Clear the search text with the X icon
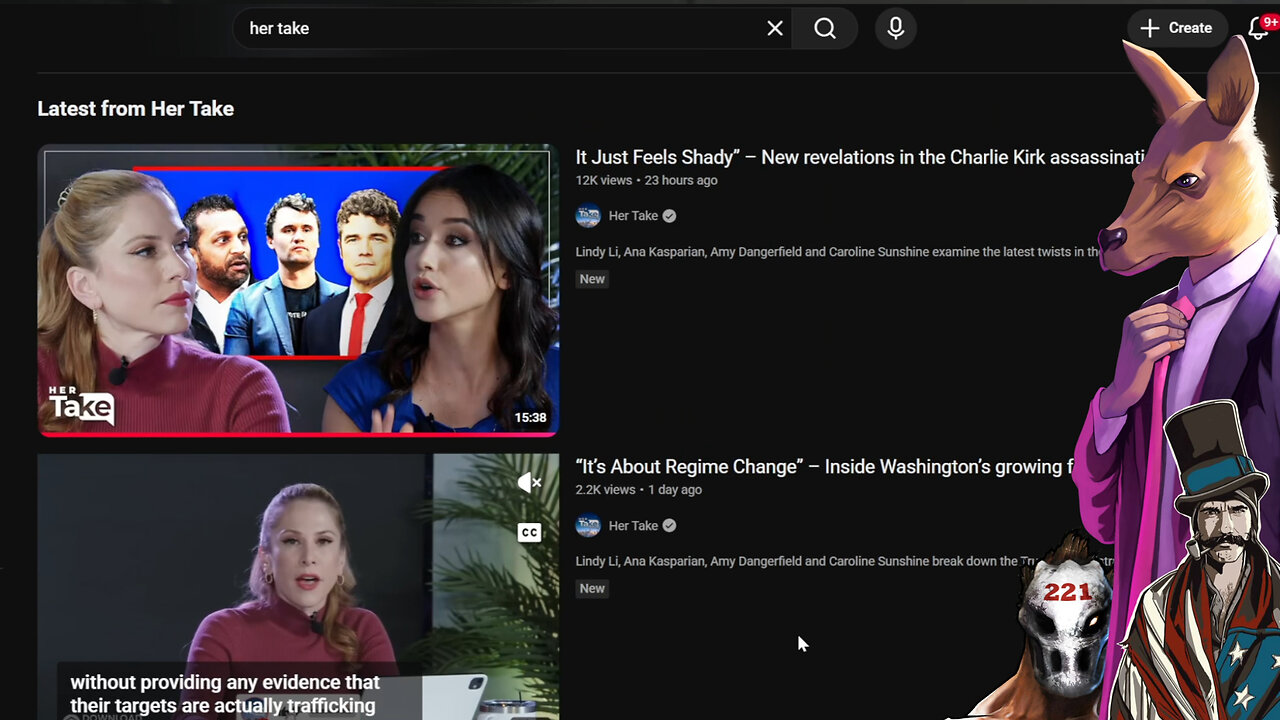Screen dimensions: 1280x720 click(774, 29)
